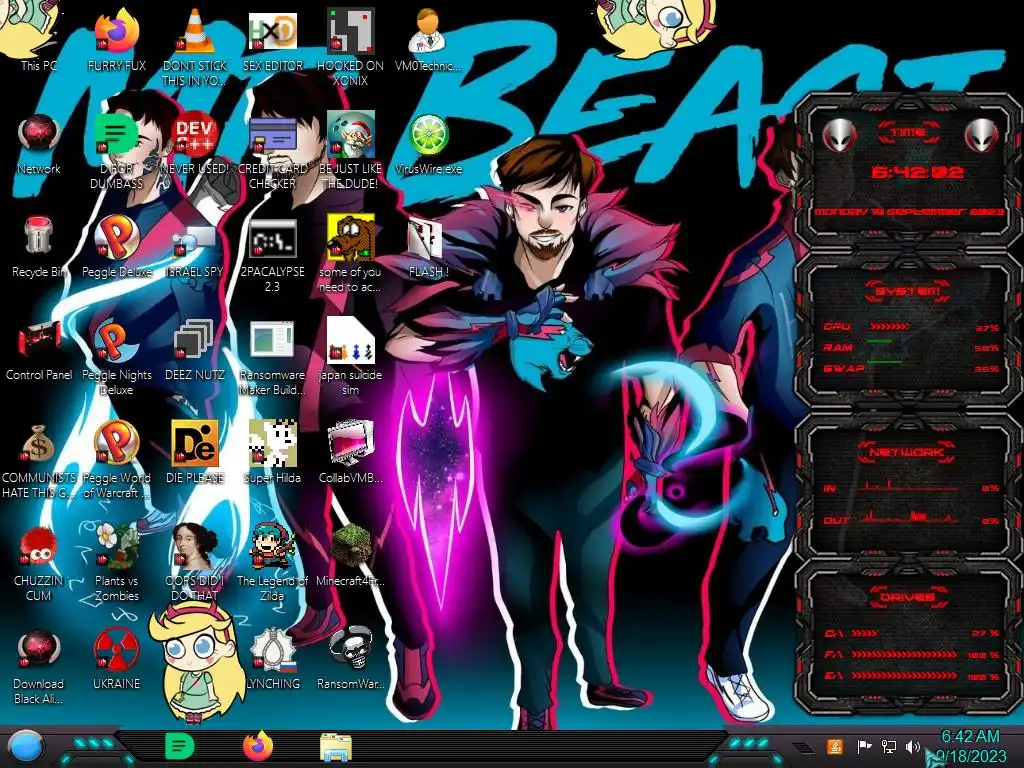Click the TIME header in the widget

(x=908, y=132)
